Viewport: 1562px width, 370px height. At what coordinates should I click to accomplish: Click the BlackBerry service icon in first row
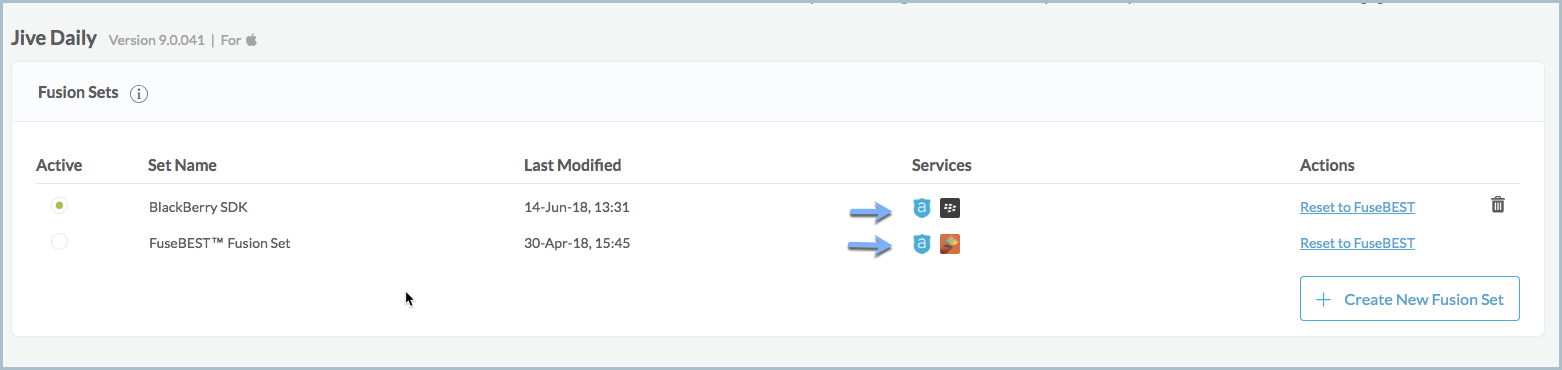(x=950, y=208)
